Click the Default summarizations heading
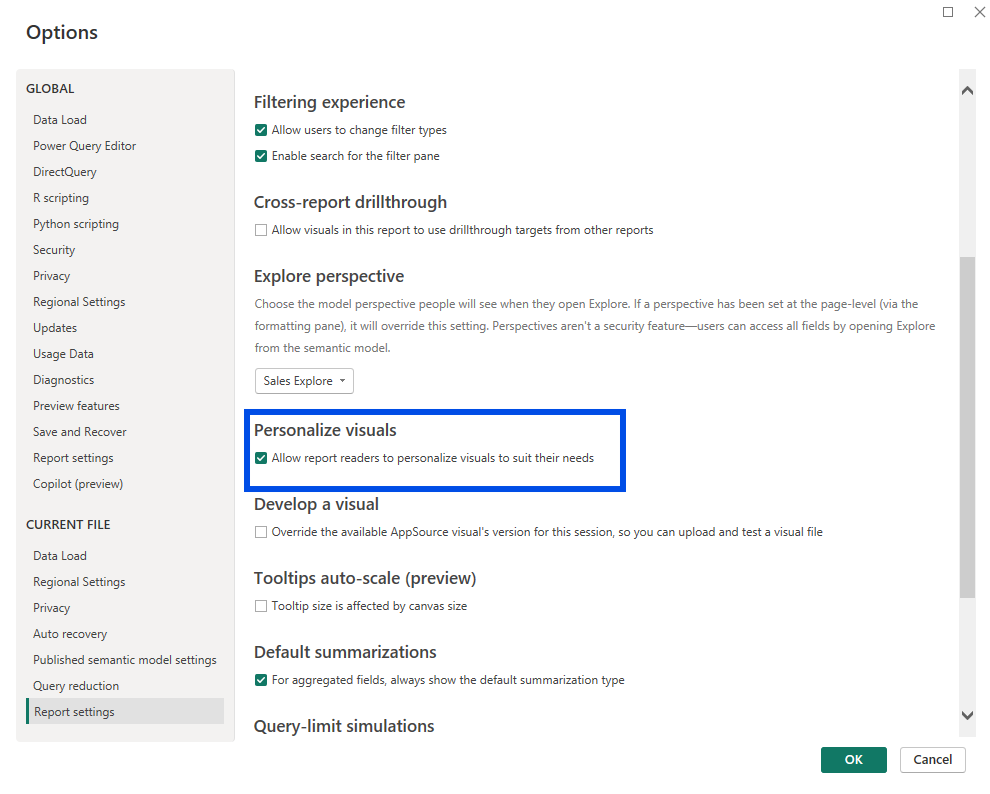Image resolution: width=990 pixels, height=794 pixels. 345,652
